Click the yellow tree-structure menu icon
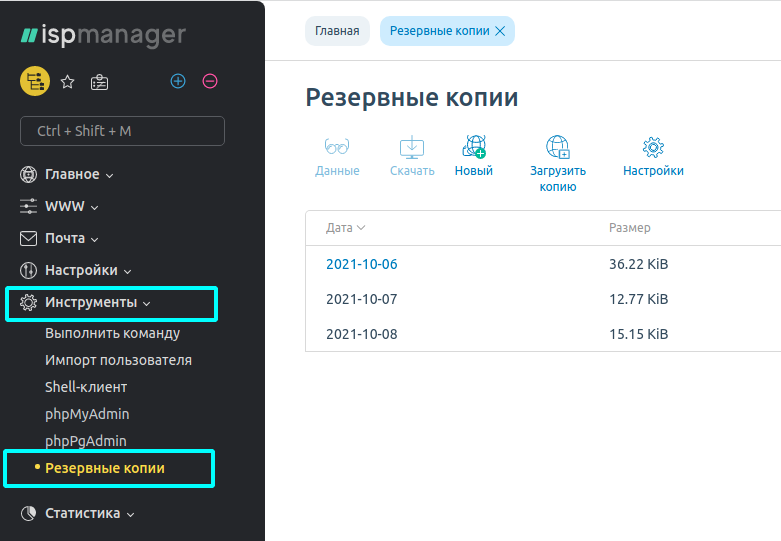Viewport: 781px width, 541px height. [35, 81]
